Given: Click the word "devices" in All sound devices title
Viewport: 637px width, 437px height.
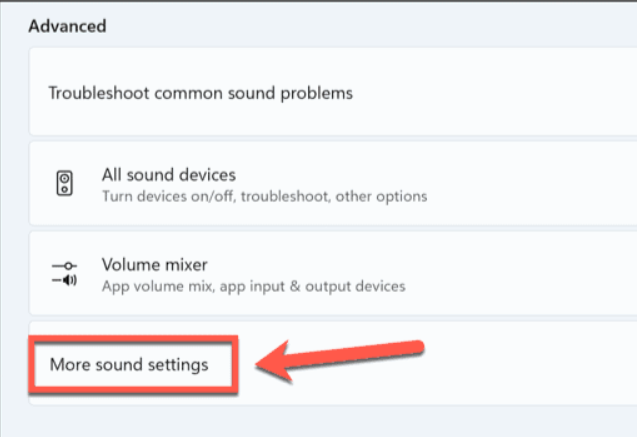Looking at the screenshot, I should [x=206, y=175].
